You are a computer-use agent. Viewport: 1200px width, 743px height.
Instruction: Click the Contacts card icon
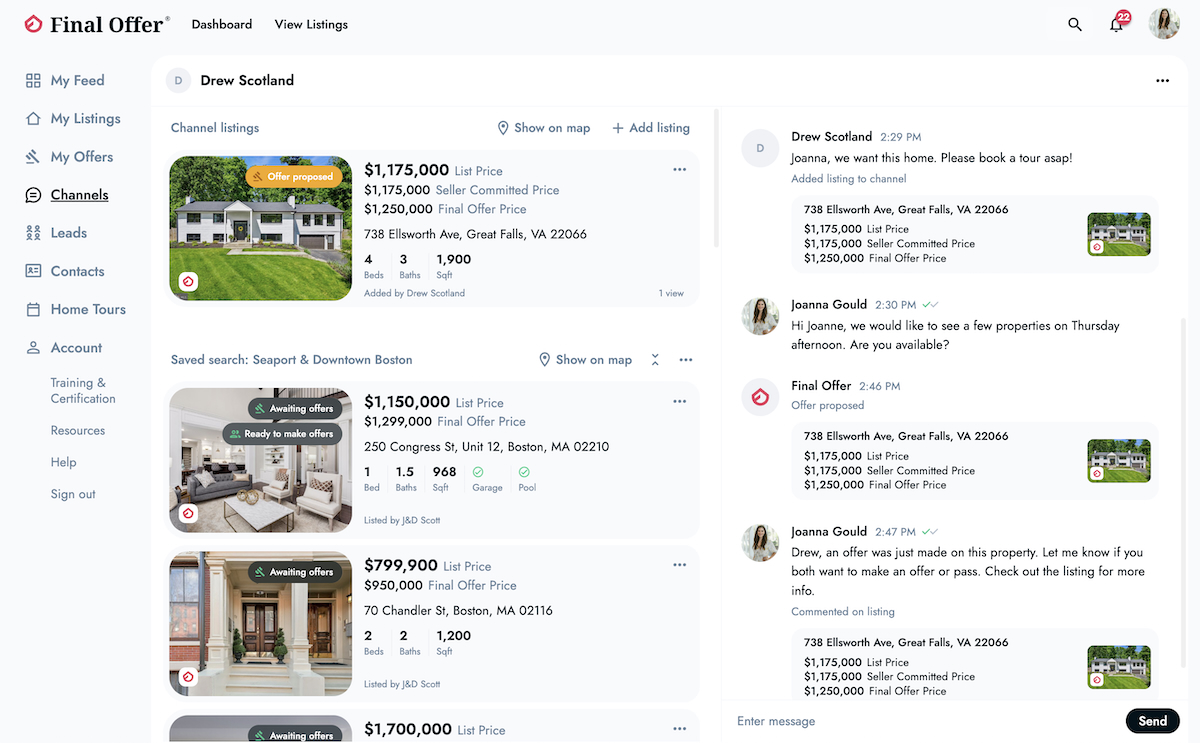tap(33, 271)
